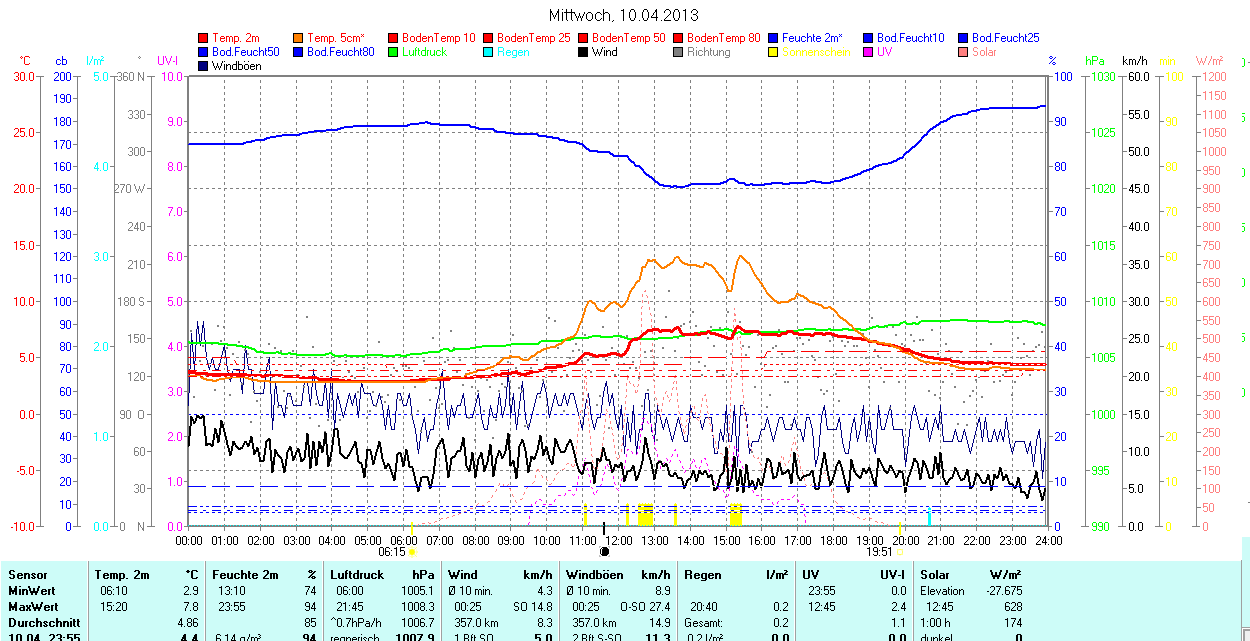Click the blue Feuchte 2m* legend swatch

[773, 38]
